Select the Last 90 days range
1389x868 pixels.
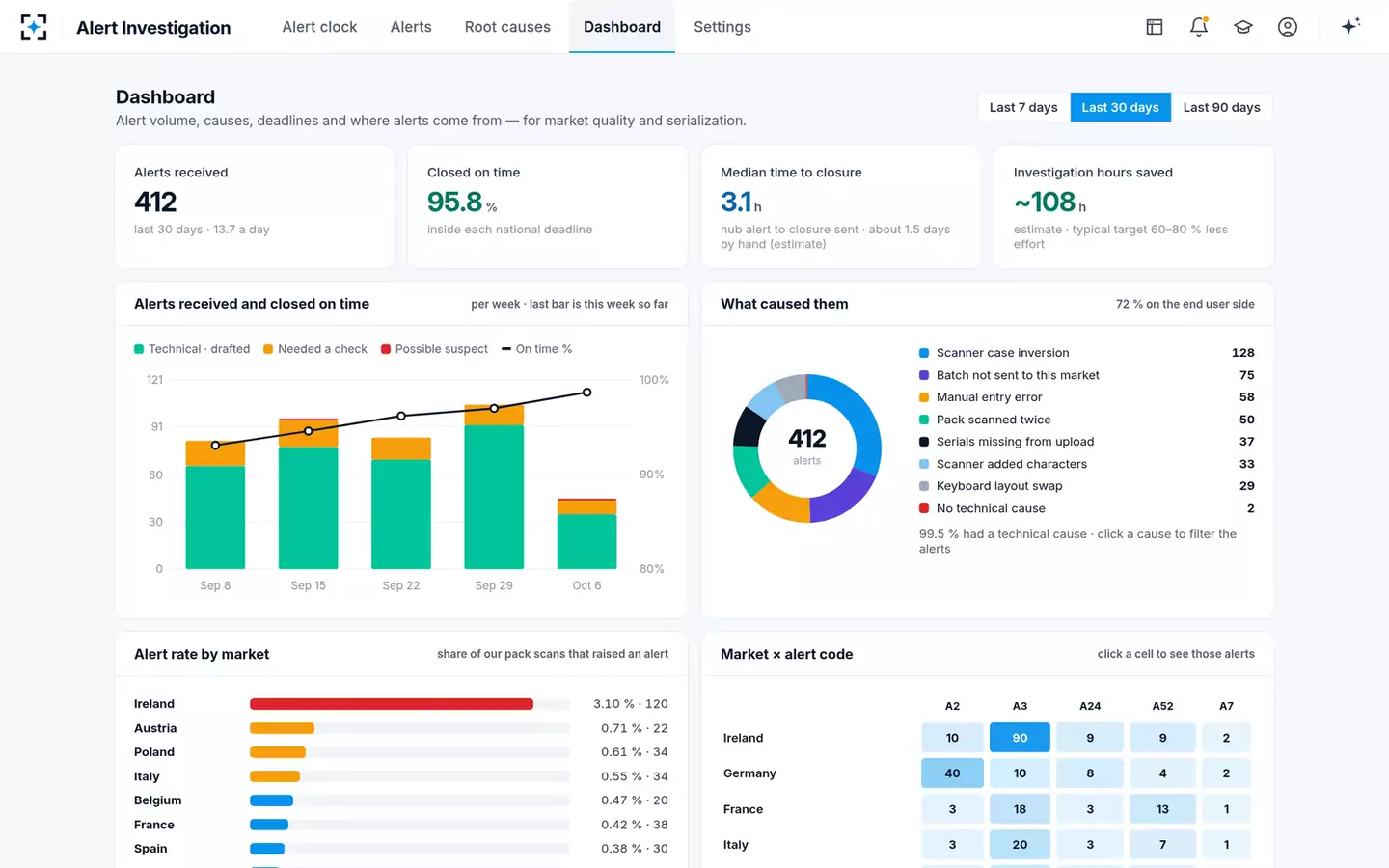(1222, 107)
